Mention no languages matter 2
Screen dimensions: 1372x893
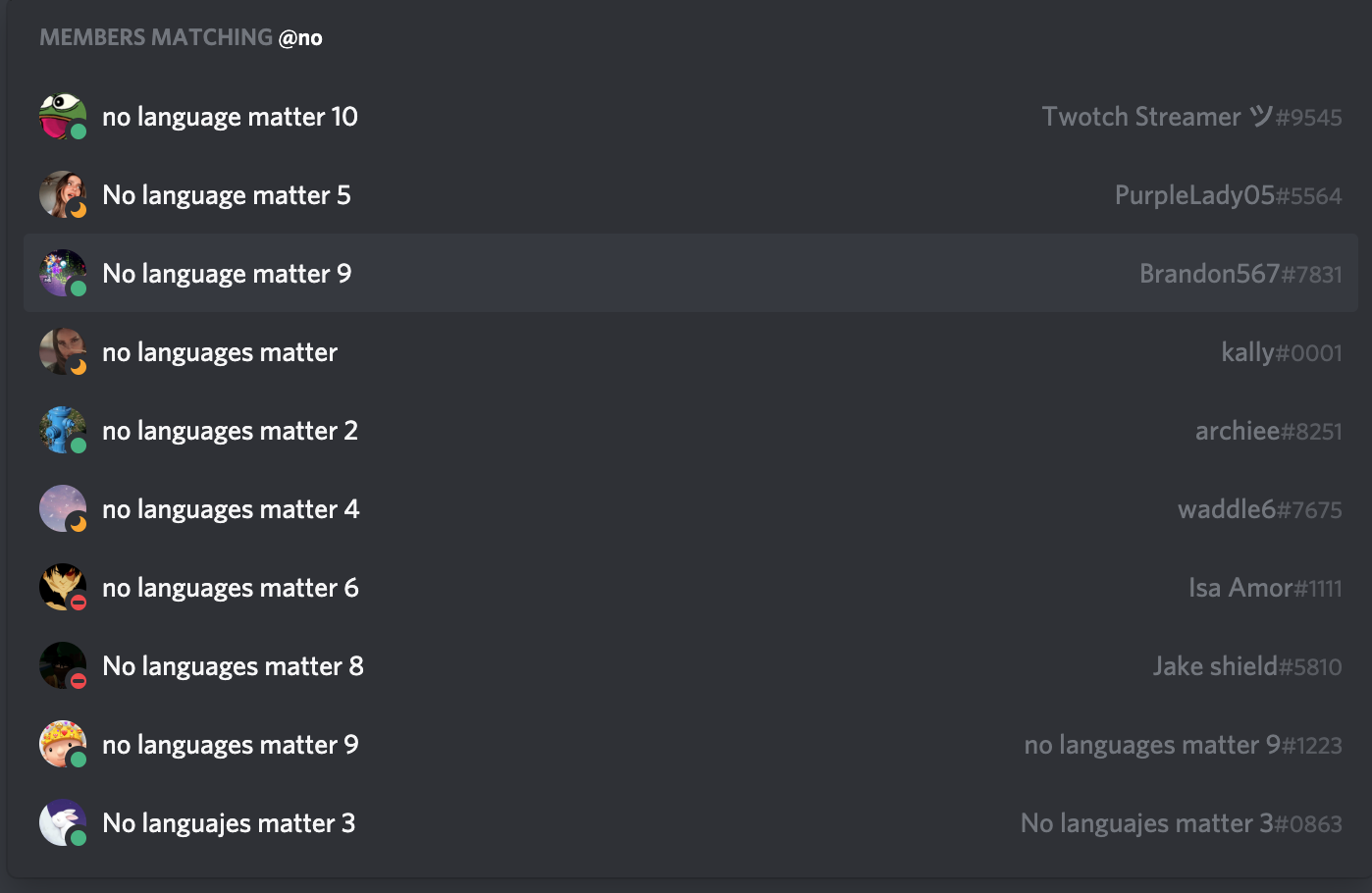tap(230, 431)
